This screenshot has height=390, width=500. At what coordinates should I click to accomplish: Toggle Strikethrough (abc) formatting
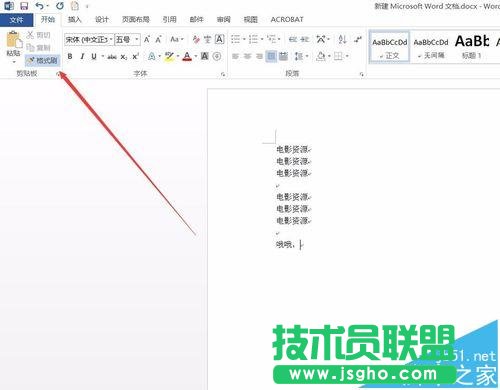(x=112, y=57)
